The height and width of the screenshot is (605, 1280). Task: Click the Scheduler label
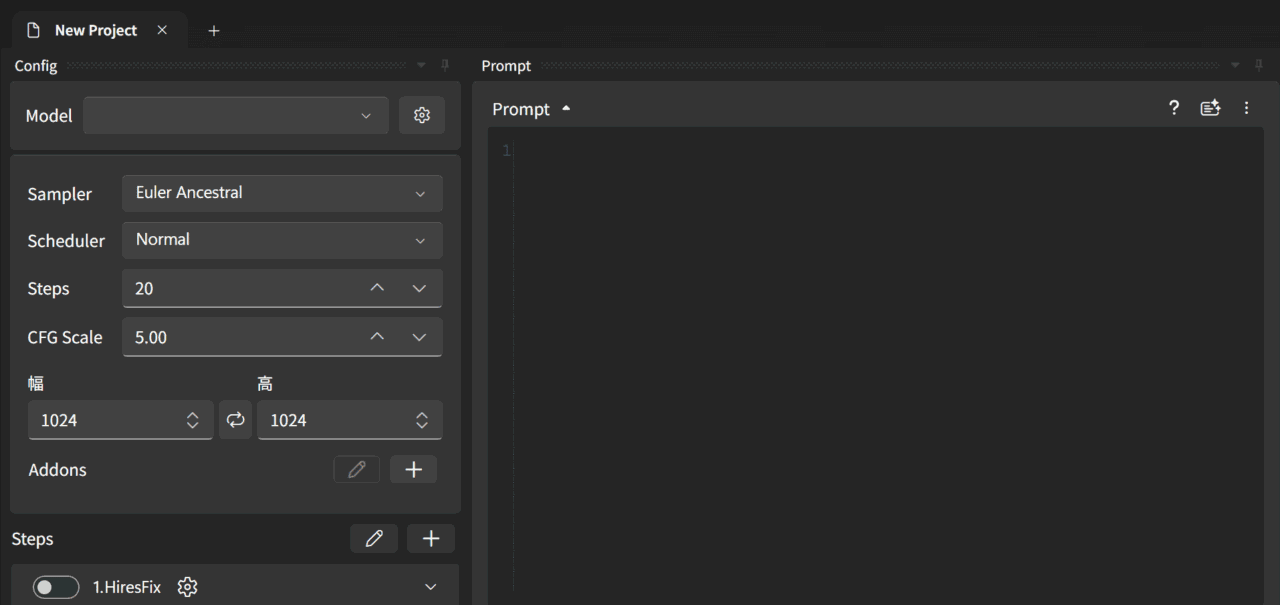coord(66,241)
